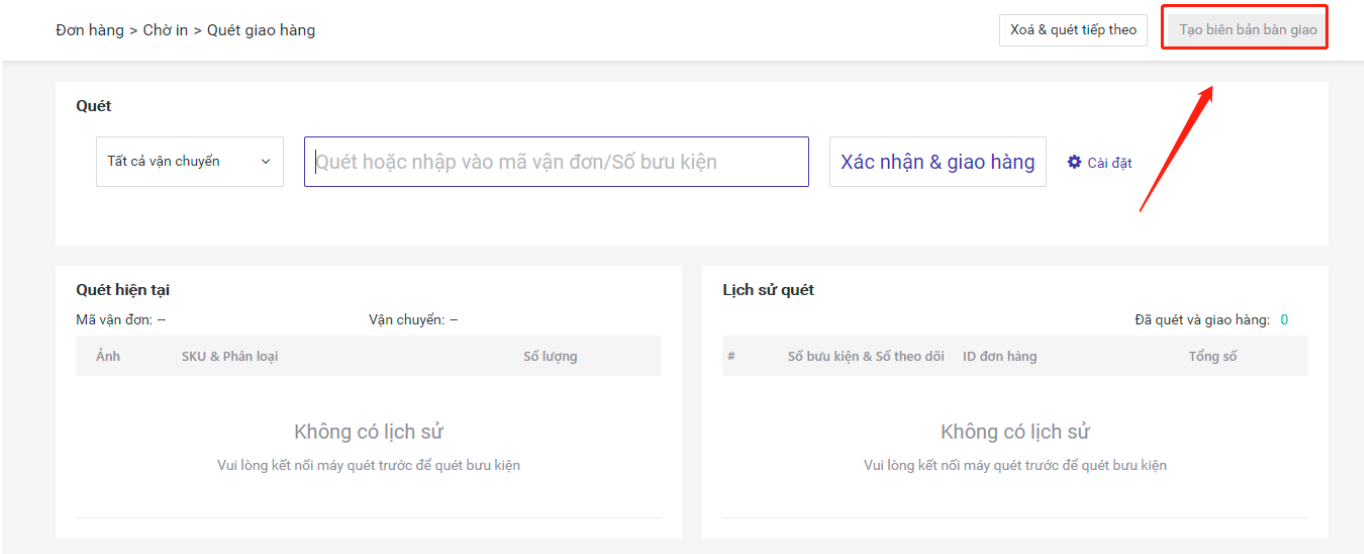The width and height of the screenshot is (1364, 554).
Task: Select Quét giao hàng breadcrumb item
Action: pos(261,30)
